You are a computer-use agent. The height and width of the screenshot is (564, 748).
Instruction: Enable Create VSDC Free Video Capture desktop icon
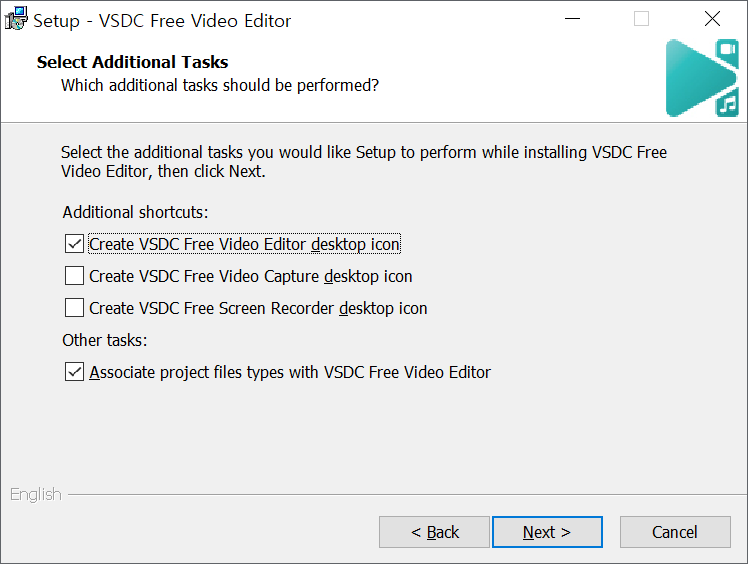click(x=75, y=276)
